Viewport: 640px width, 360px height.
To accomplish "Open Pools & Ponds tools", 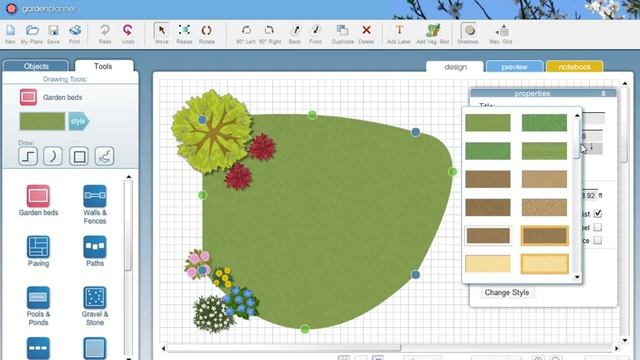I will click(x=38, y=306).
